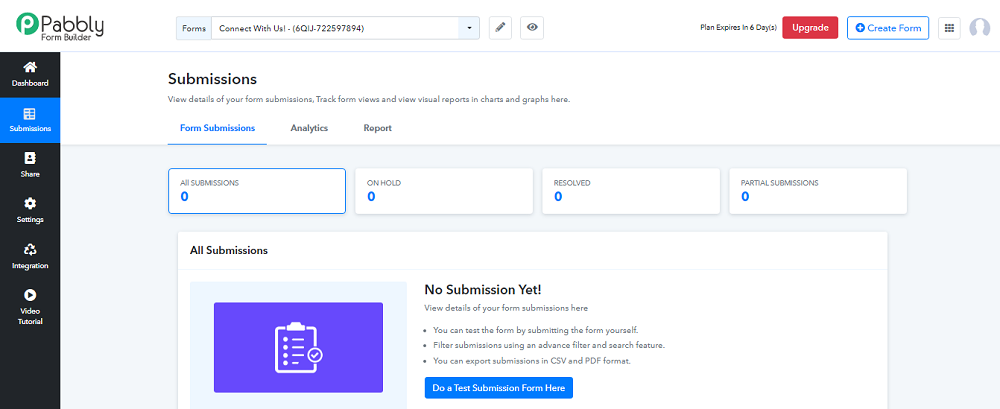The image size is (1000, 409).
Task: Click the eye preview form icon
Action: click(532, 28)
